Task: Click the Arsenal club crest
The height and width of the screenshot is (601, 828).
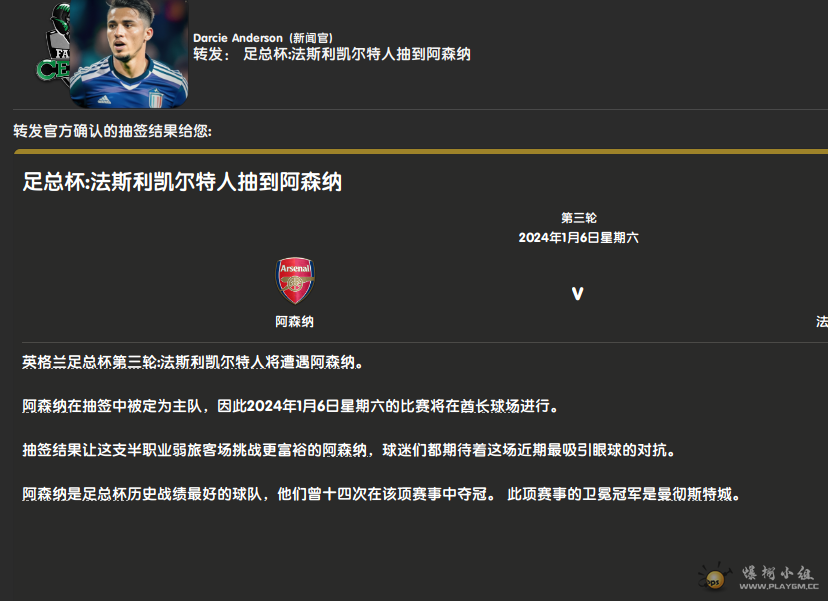Action: point(295,281)
